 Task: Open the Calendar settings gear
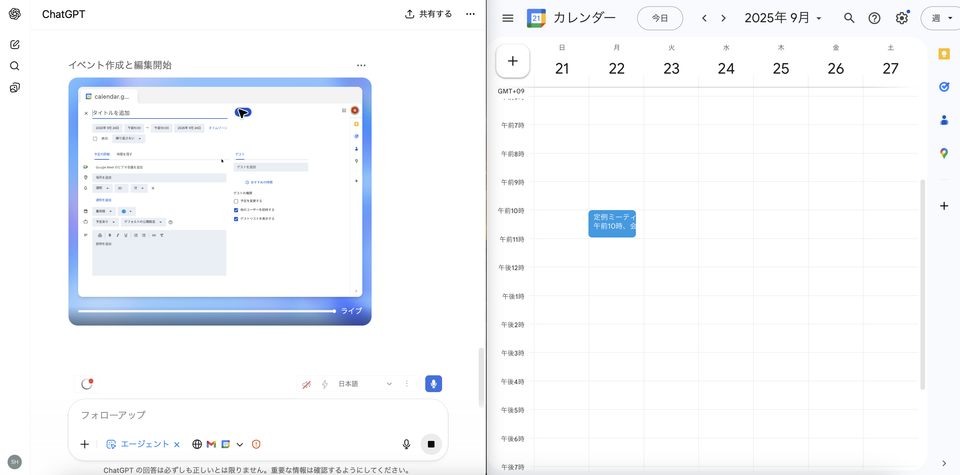pos(901,18)
